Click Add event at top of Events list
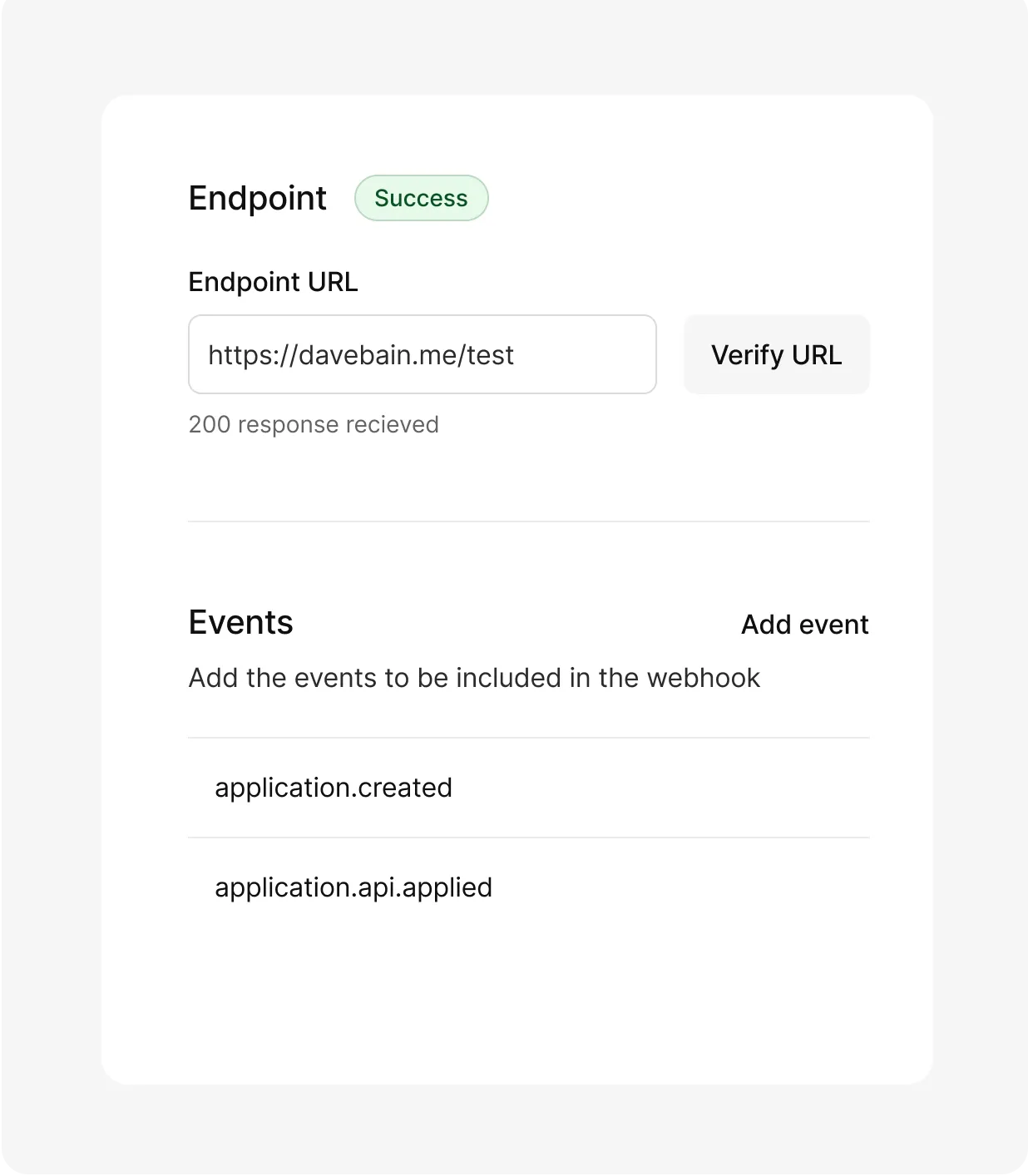 [803, 624]
